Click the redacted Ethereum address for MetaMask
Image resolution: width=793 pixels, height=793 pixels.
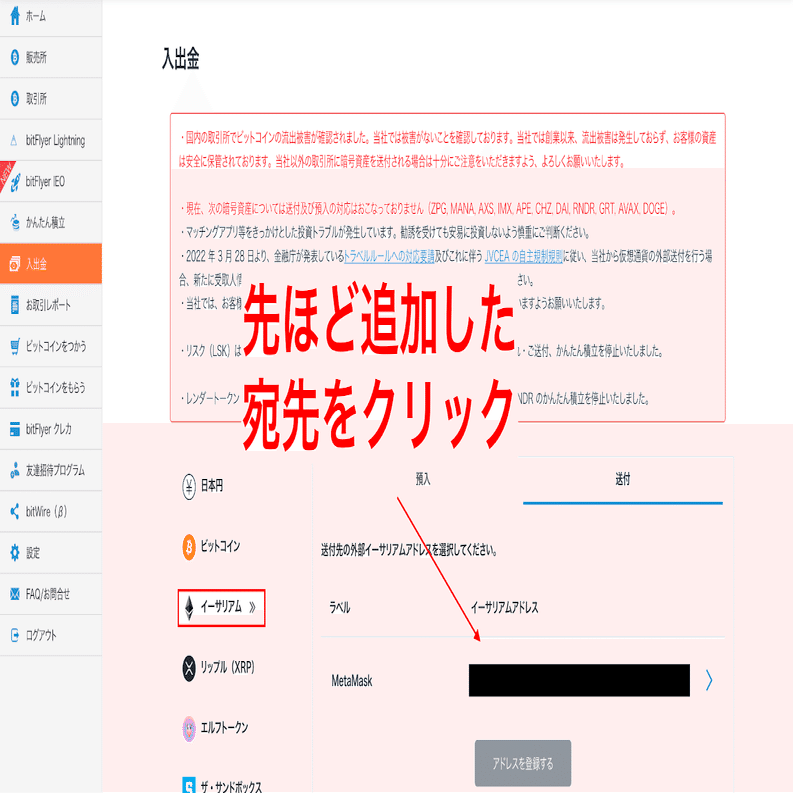579,680
